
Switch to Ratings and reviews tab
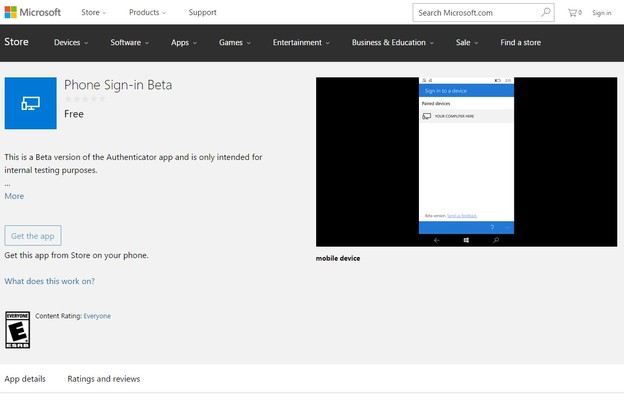(x=104, y=379)
